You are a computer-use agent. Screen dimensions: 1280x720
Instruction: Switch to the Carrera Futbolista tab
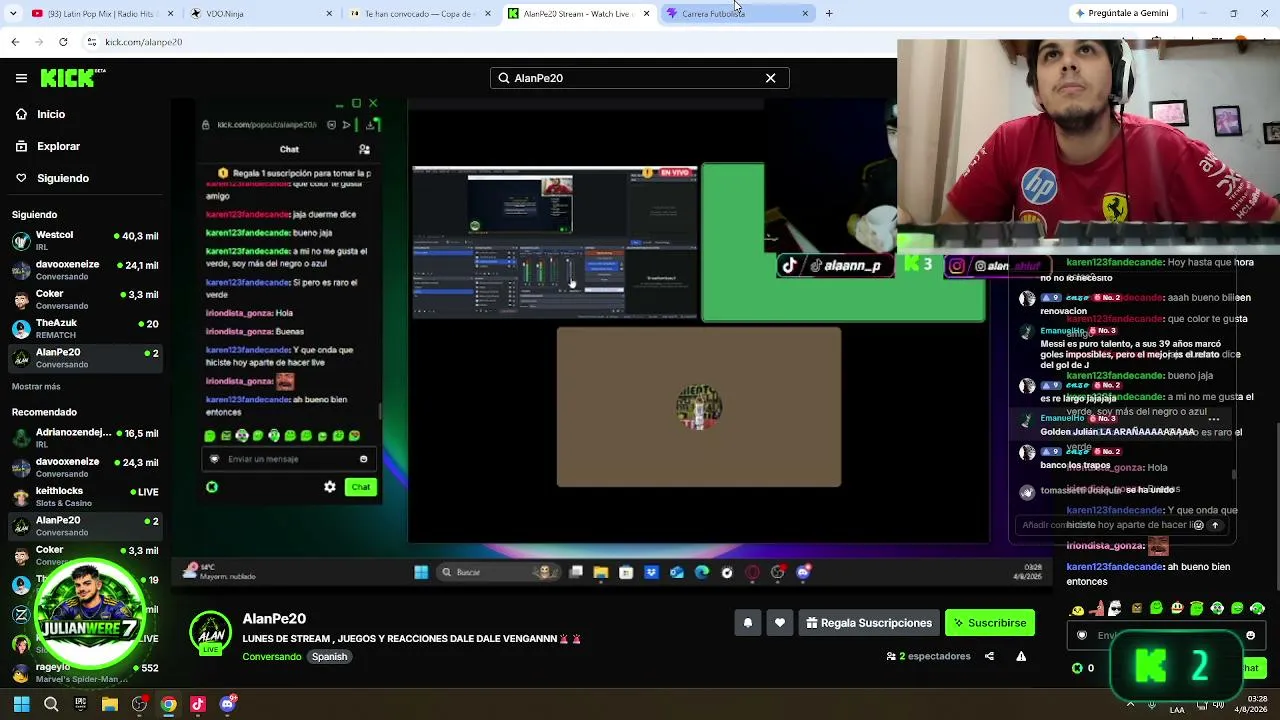pyautogui.click(x=738, y=13)
